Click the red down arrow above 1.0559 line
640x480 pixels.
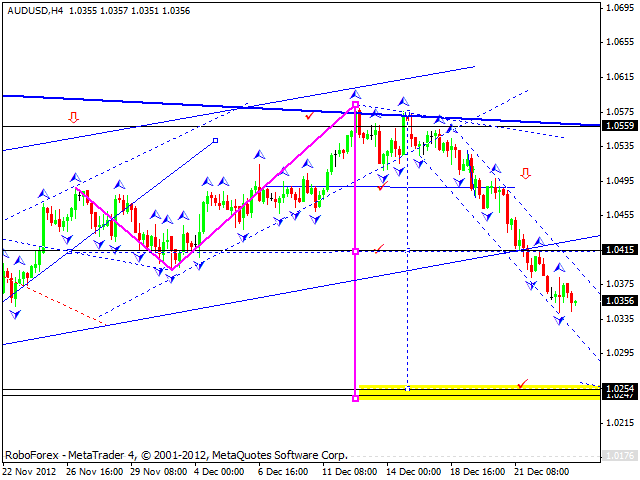(x=73, y=117)
